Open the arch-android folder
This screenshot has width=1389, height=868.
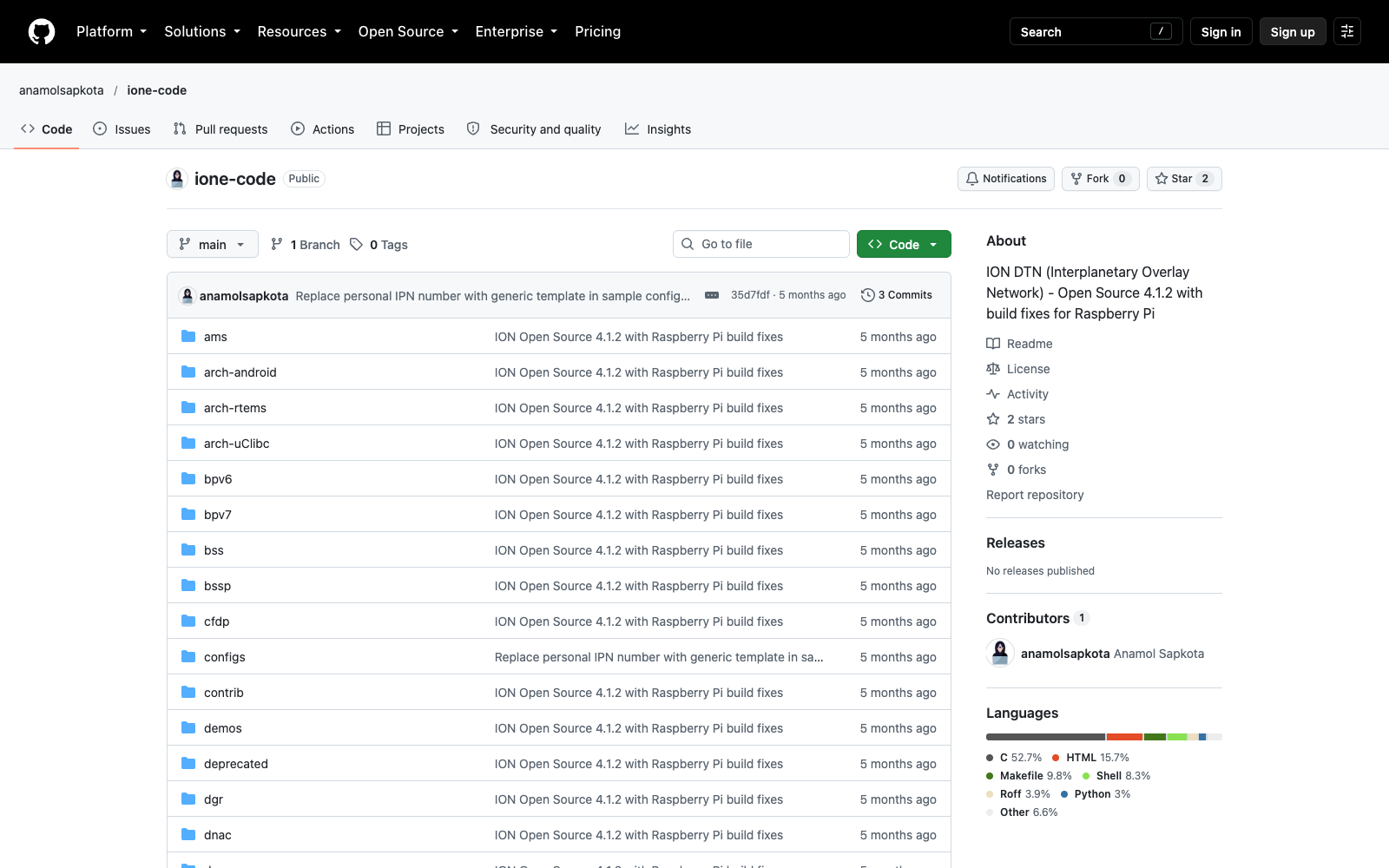tap(240, 372)
